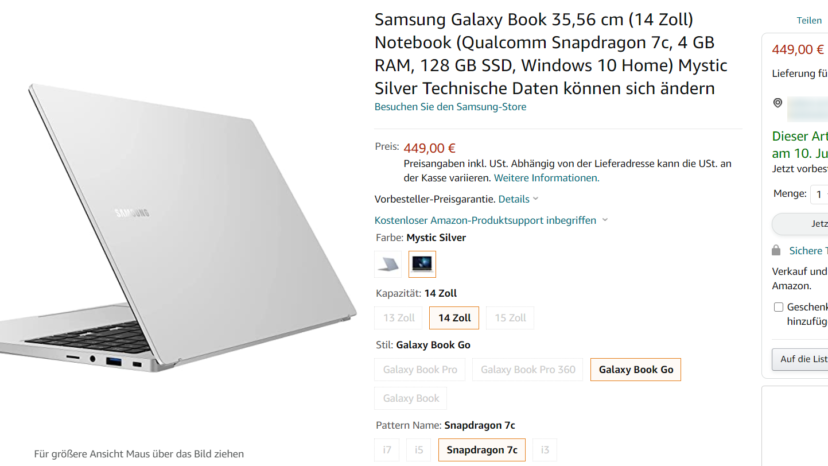Select the silver laptop color swatch
This screenshot has width=828, height=466.
click(388, 264)
